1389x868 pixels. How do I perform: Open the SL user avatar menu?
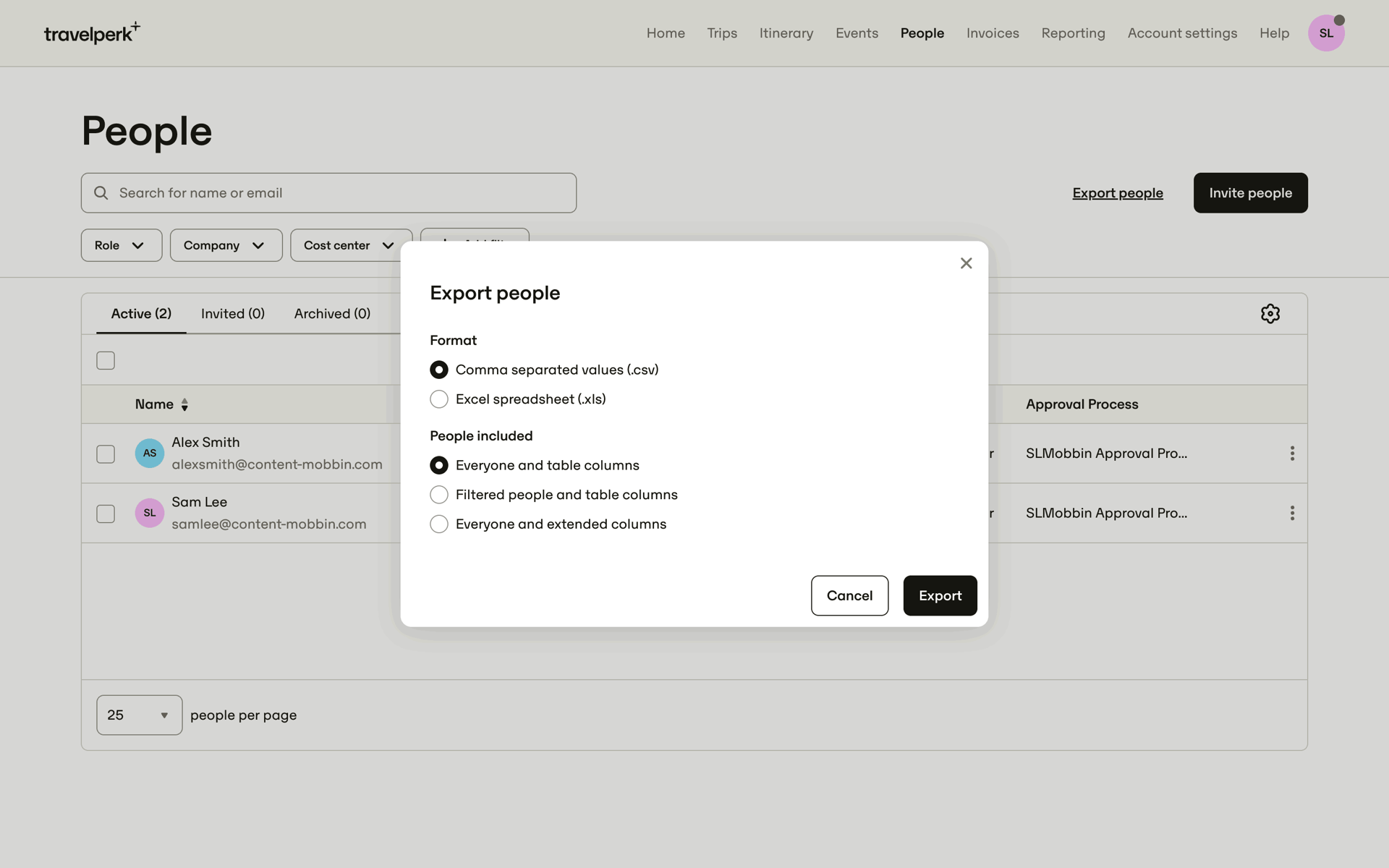tap(1326, 33)
